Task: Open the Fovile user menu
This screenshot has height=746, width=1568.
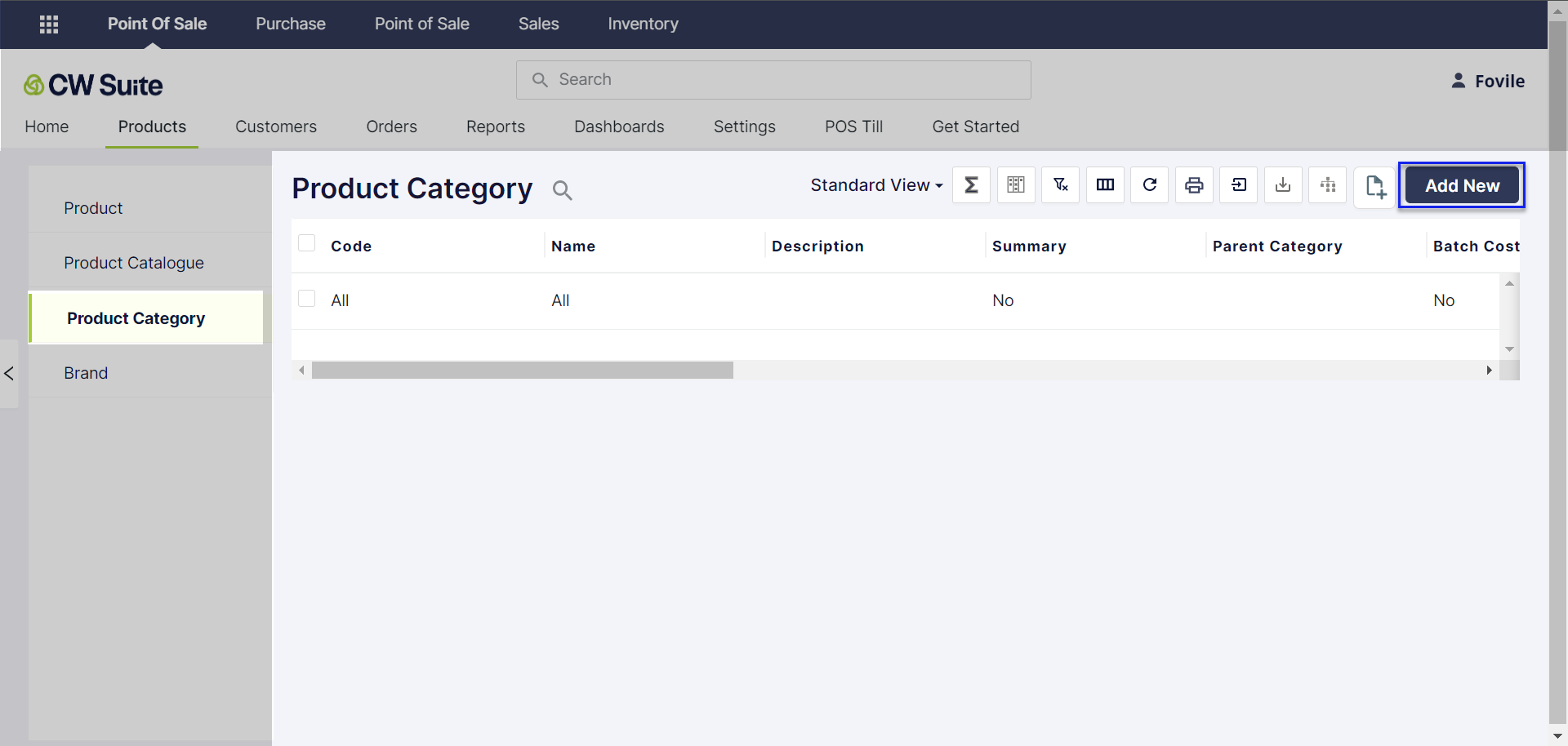Action: point(1488,81)
